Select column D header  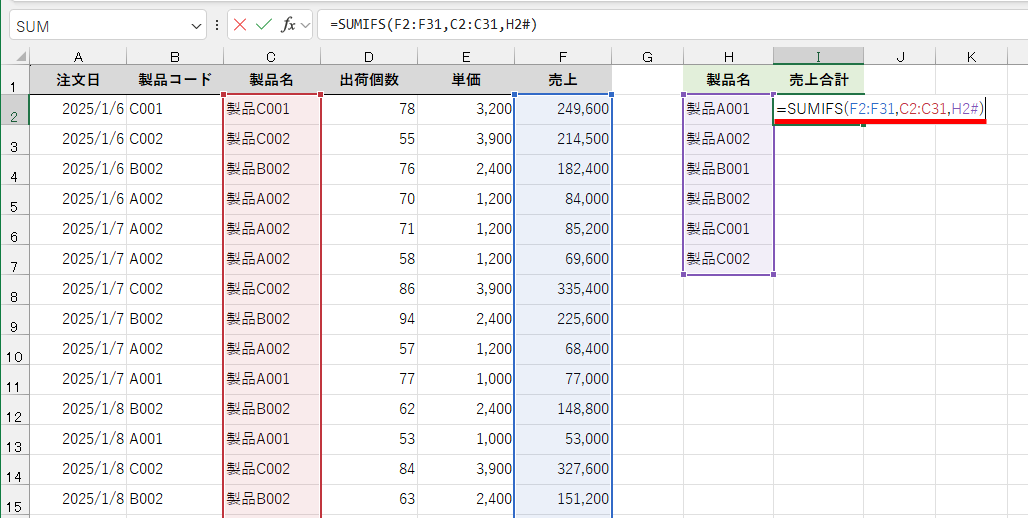(x=369, y=57)
